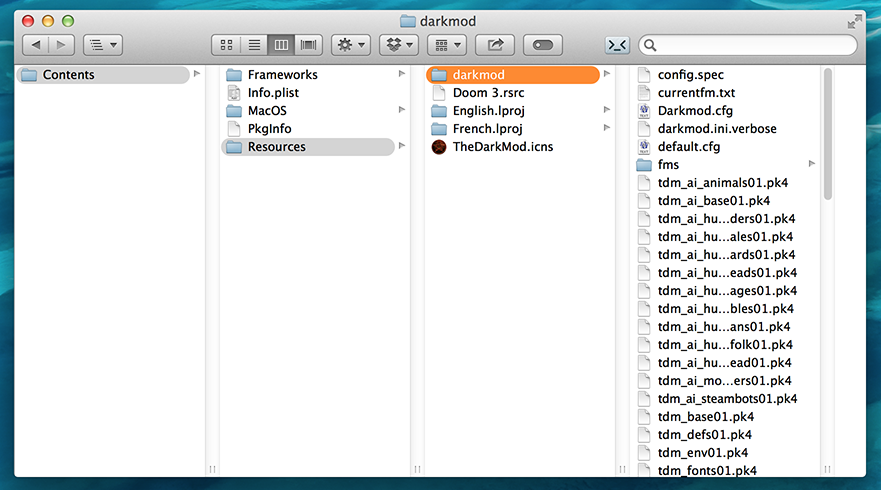This screenshot has width=881, height=490.
Task: Click the fms folder icon
Action: coord(644,165)
